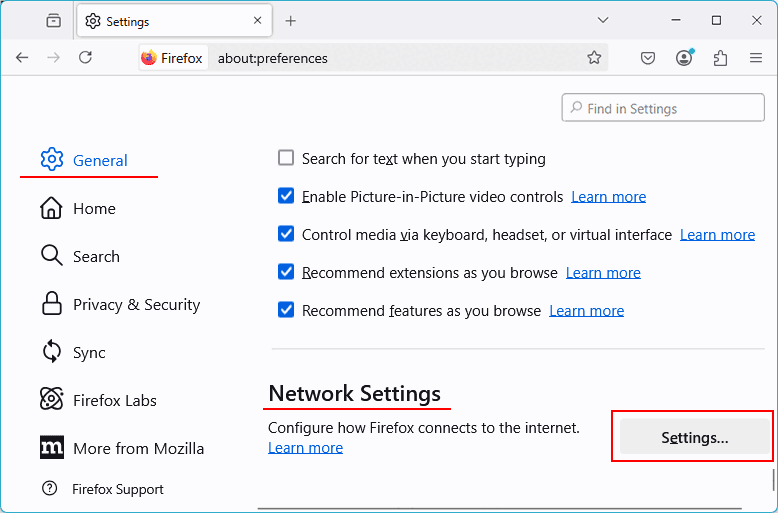Reload the current page
This screenshot has height=513, width=778.
pyautogui.click(x=86, y=58)
